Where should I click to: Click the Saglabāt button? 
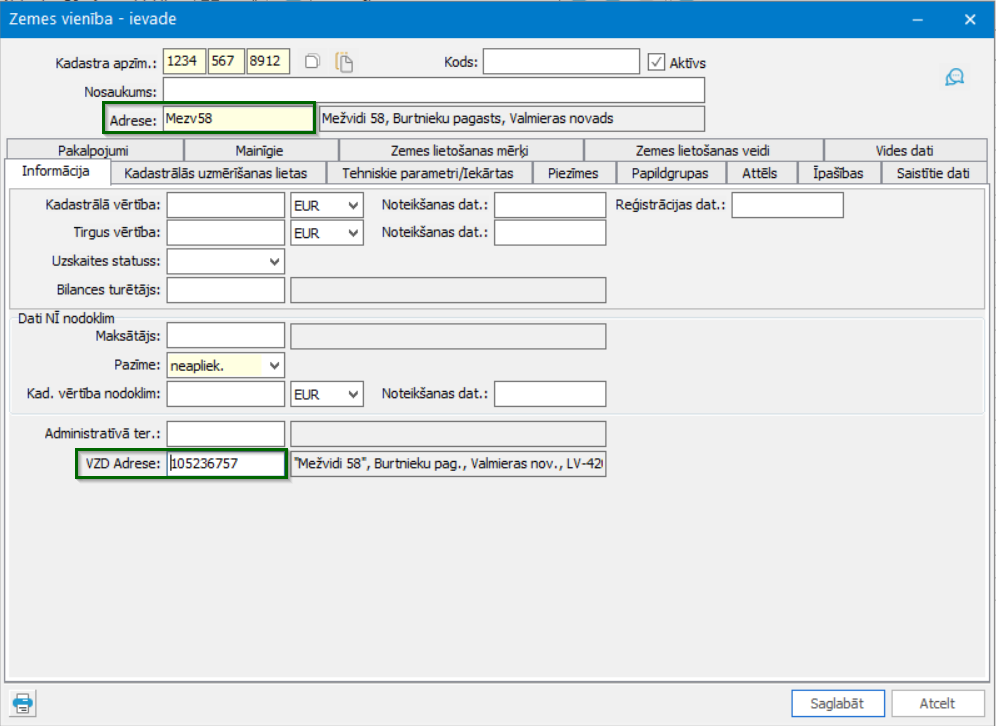838,703
